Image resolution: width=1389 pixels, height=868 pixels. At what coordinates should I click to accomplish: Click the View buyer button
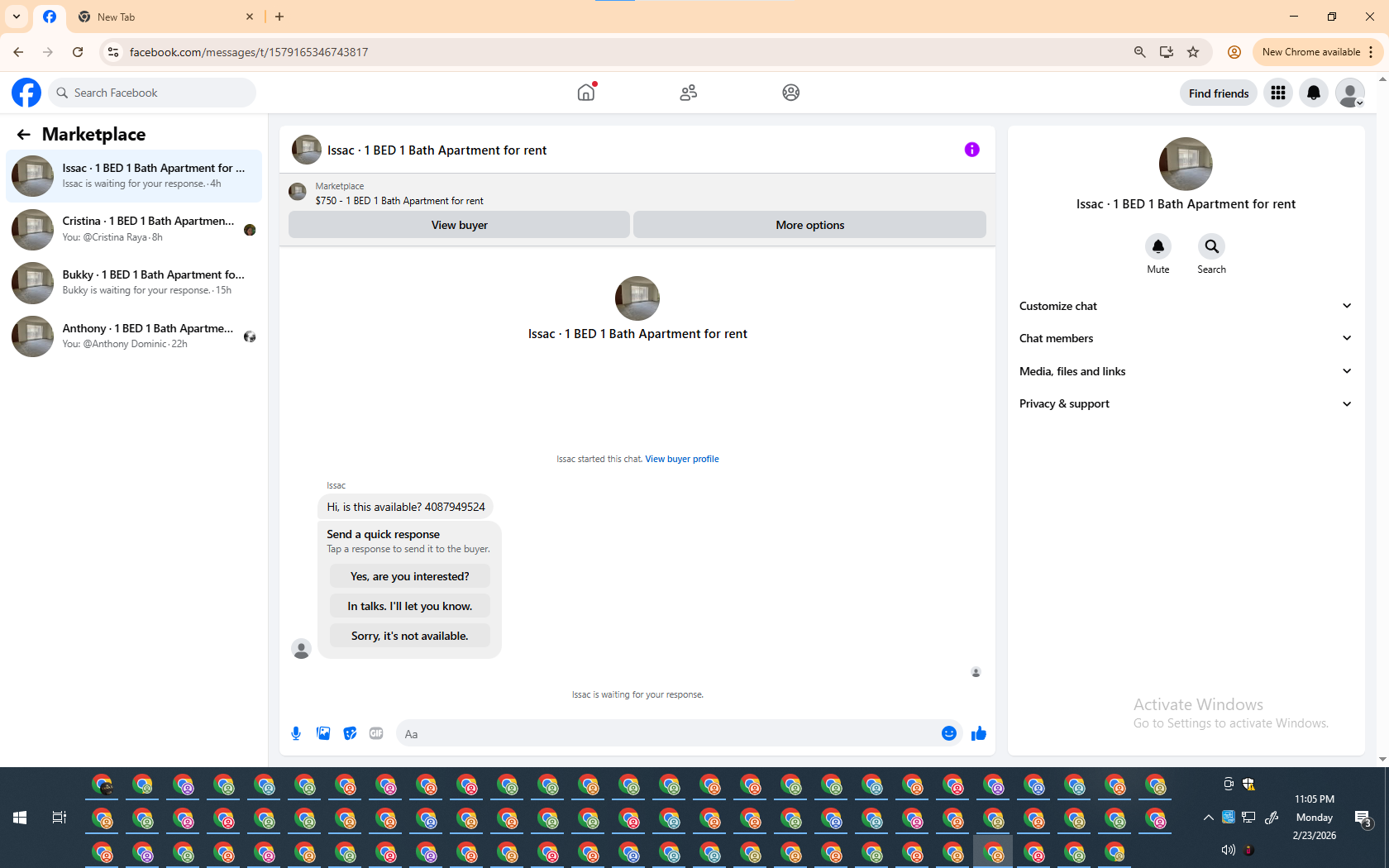[x=459, y=225]
